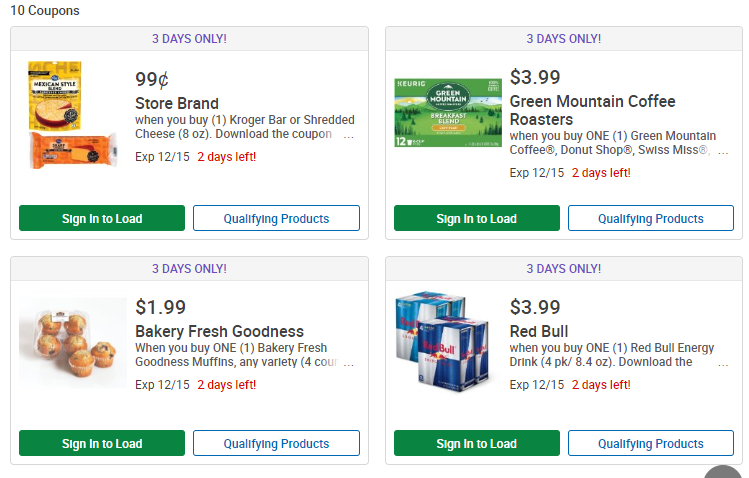View Qualifying Products for Green Mountain Coffee
This screenshot has width=749, height=478.
(x=651, y=219)
